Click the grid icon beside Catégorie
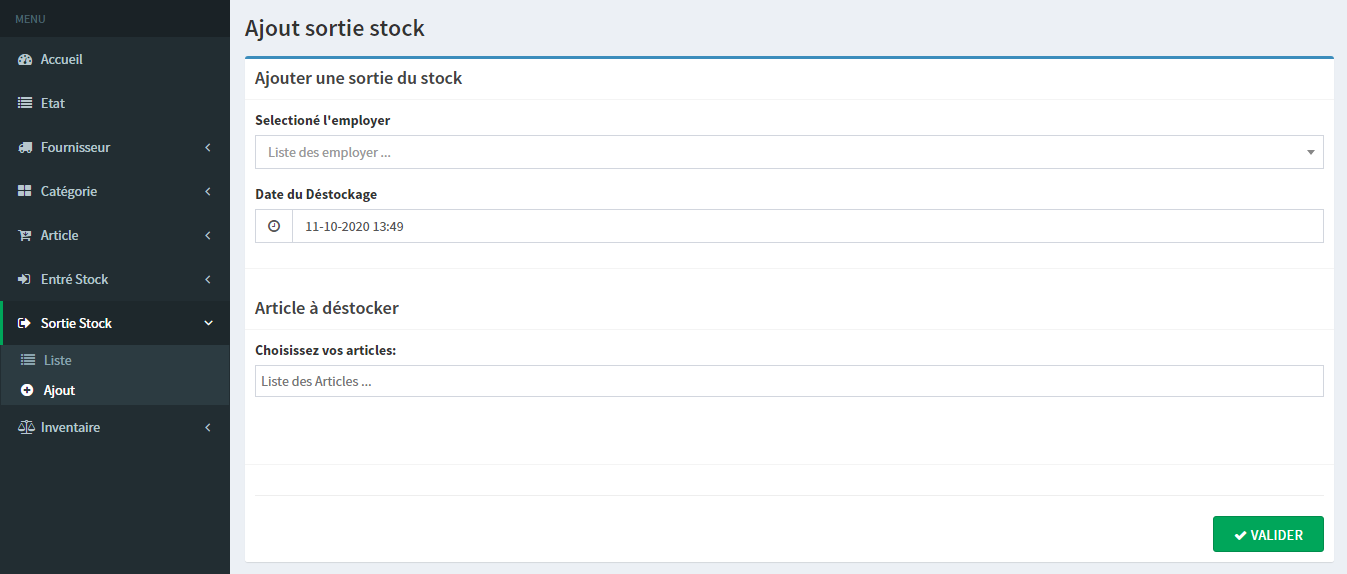This screenshot has width=1347, height=574. point(25,192)
